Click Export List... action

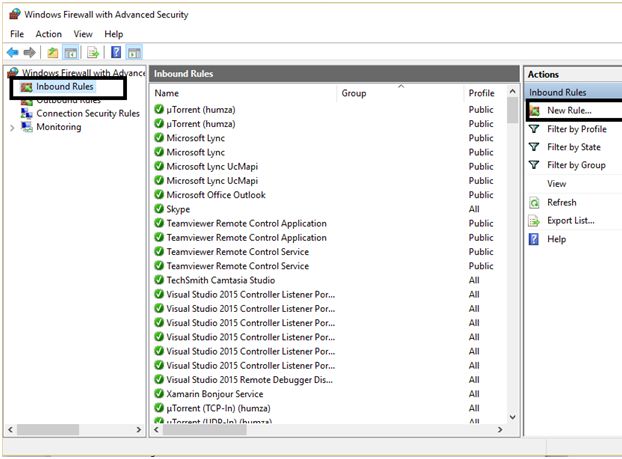click(x=570, y=221)
